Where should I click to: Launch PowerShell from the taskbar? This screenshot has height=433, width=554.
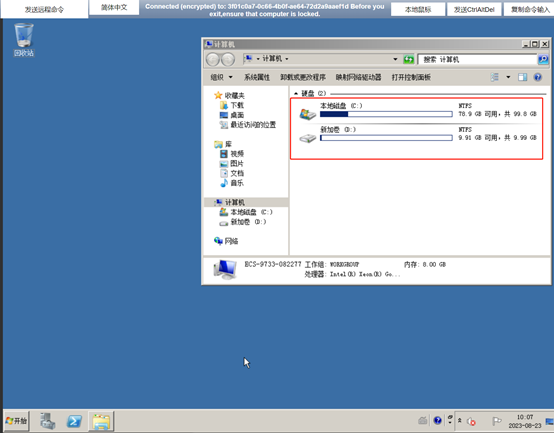(74, 421)
